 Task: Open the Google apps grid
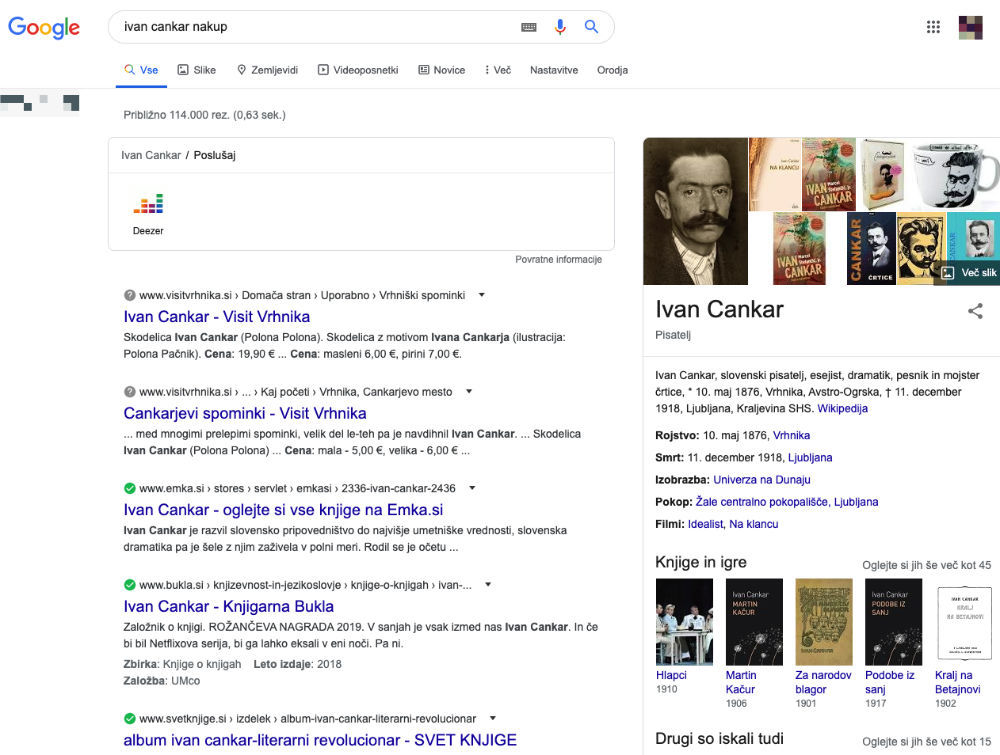coord(933,27)
